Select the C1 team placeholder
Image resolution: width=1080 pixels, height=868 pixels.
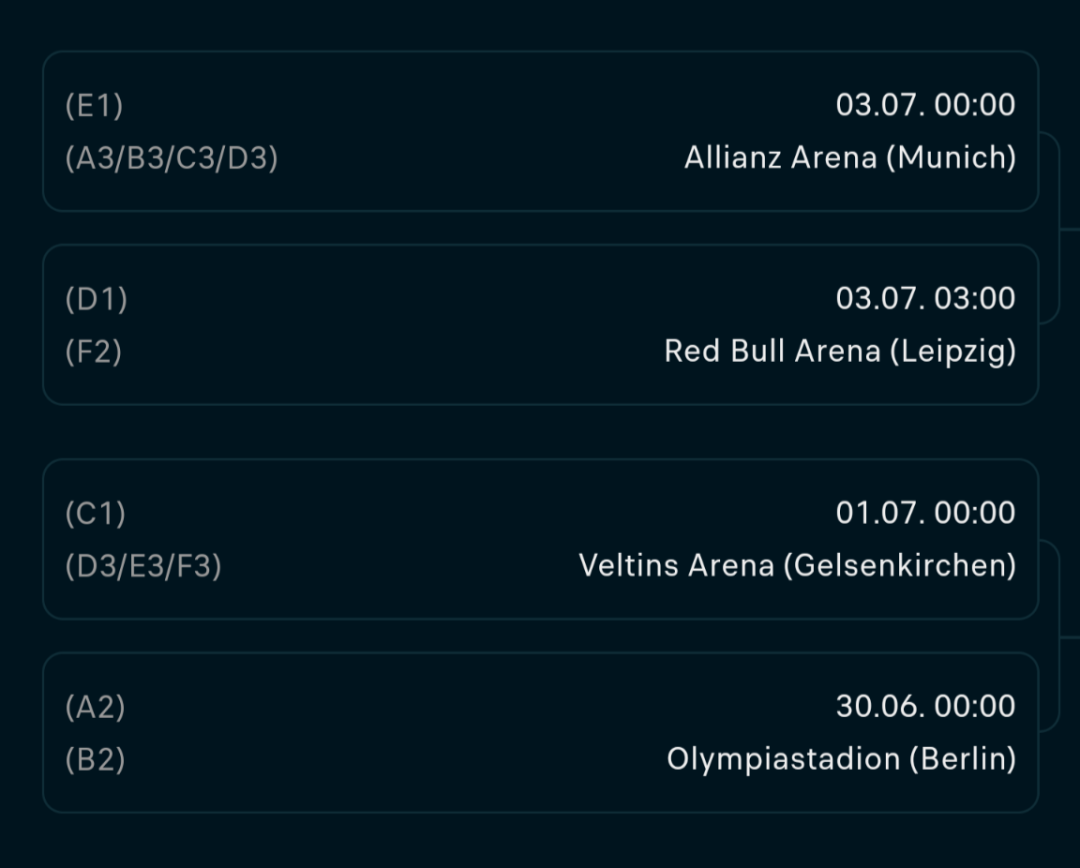pyautogui.click(x=96, y=513)
